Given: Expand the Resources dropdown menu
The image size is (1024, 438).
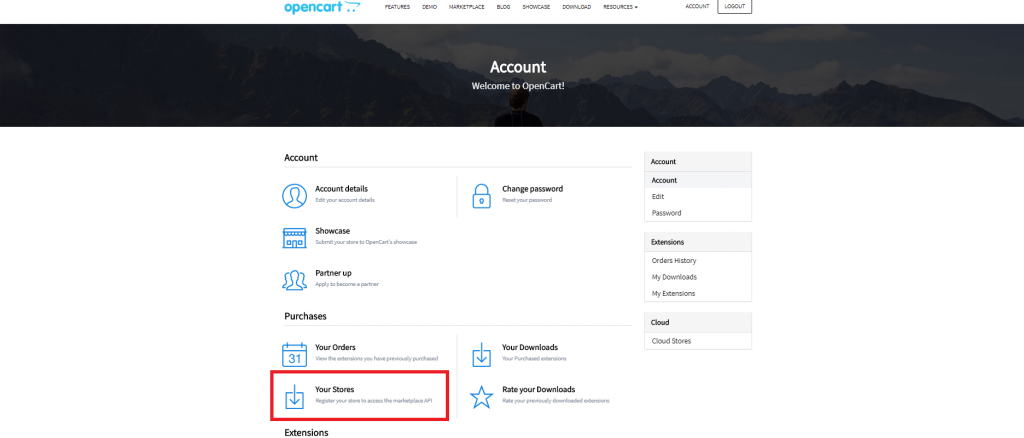Looking at the screenshot, I should pos(620,7).
